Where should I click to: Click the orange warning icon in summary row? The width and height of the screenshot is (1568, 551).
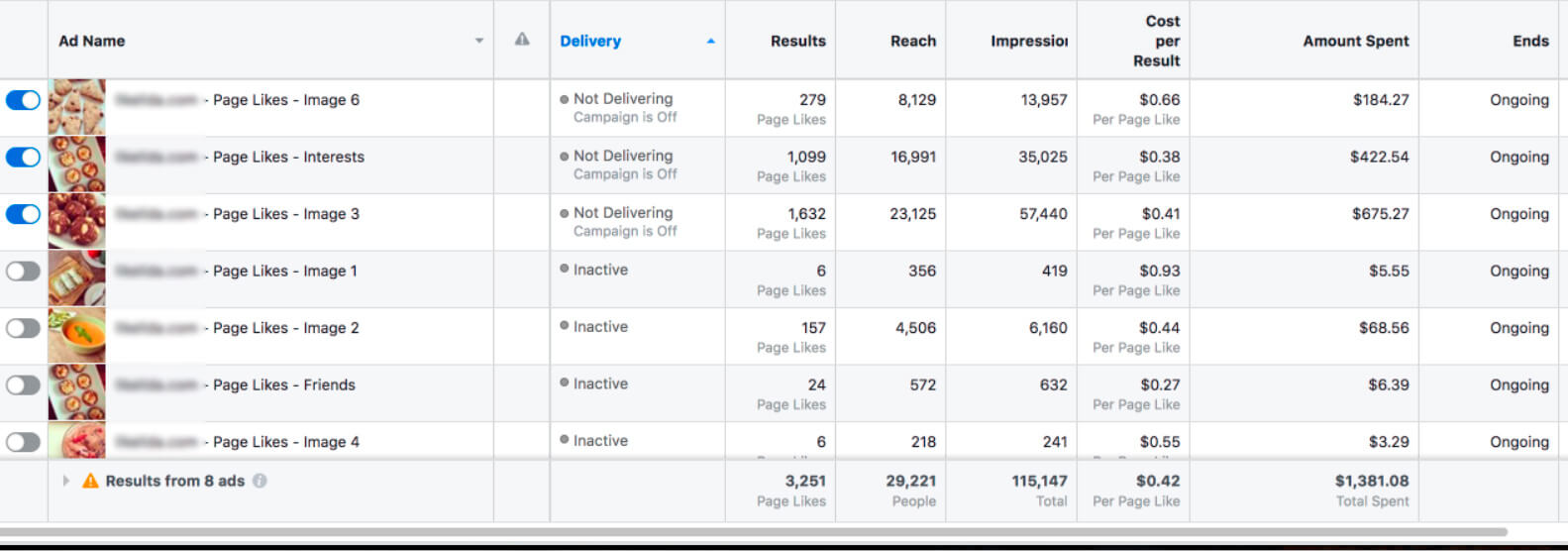pyautogui.click(x=90, y=481)
